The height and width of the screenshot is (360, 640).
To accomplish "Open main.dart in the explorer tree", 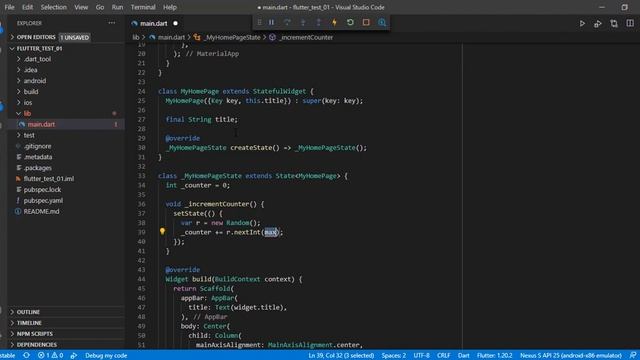I will pos(65,124).
